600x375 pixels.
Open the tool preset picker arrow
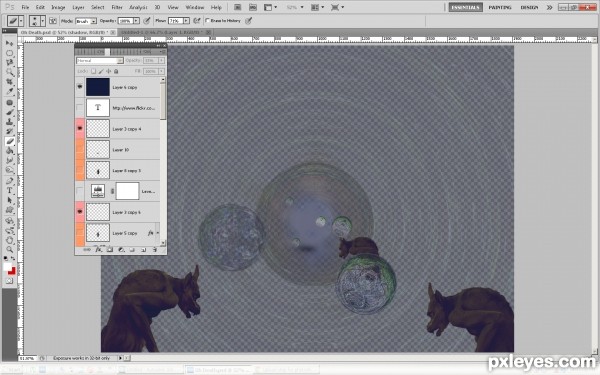21,21
